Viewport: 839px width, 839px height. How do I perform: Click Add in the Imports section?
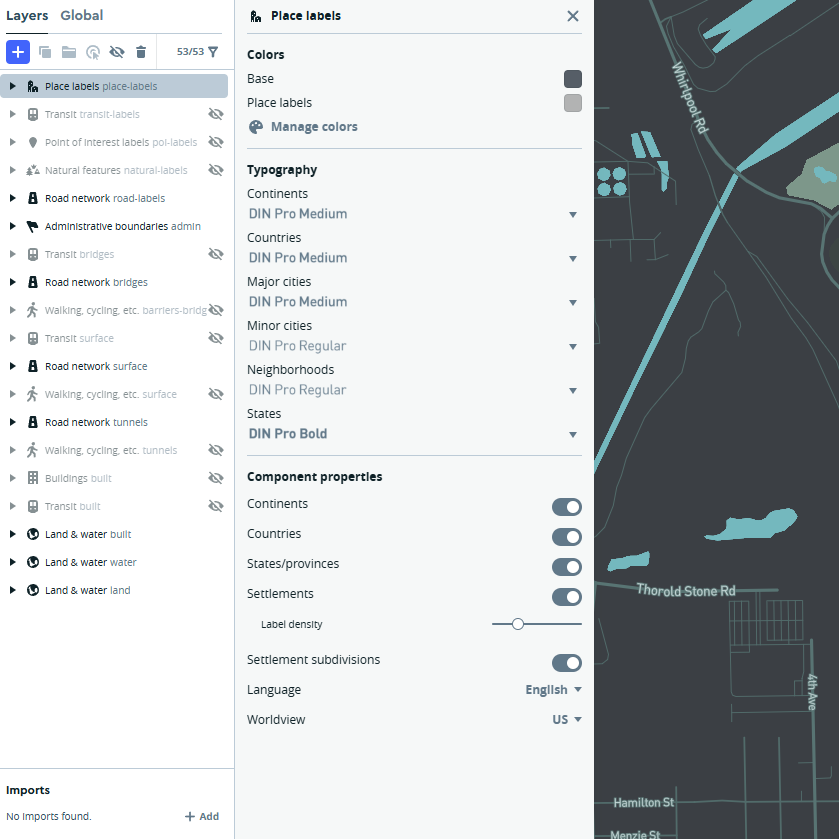tap(202, 816)
